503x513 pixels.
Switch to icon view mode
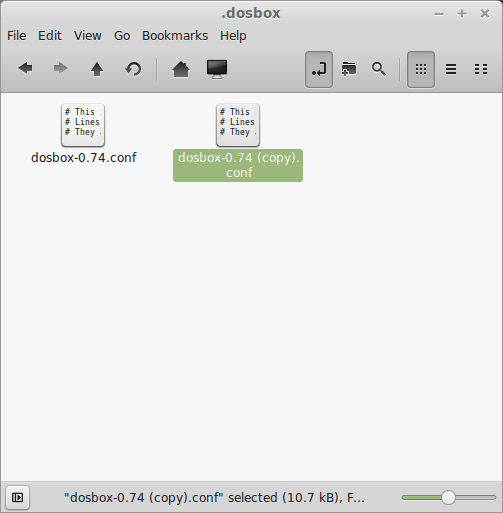click(421, 69)
